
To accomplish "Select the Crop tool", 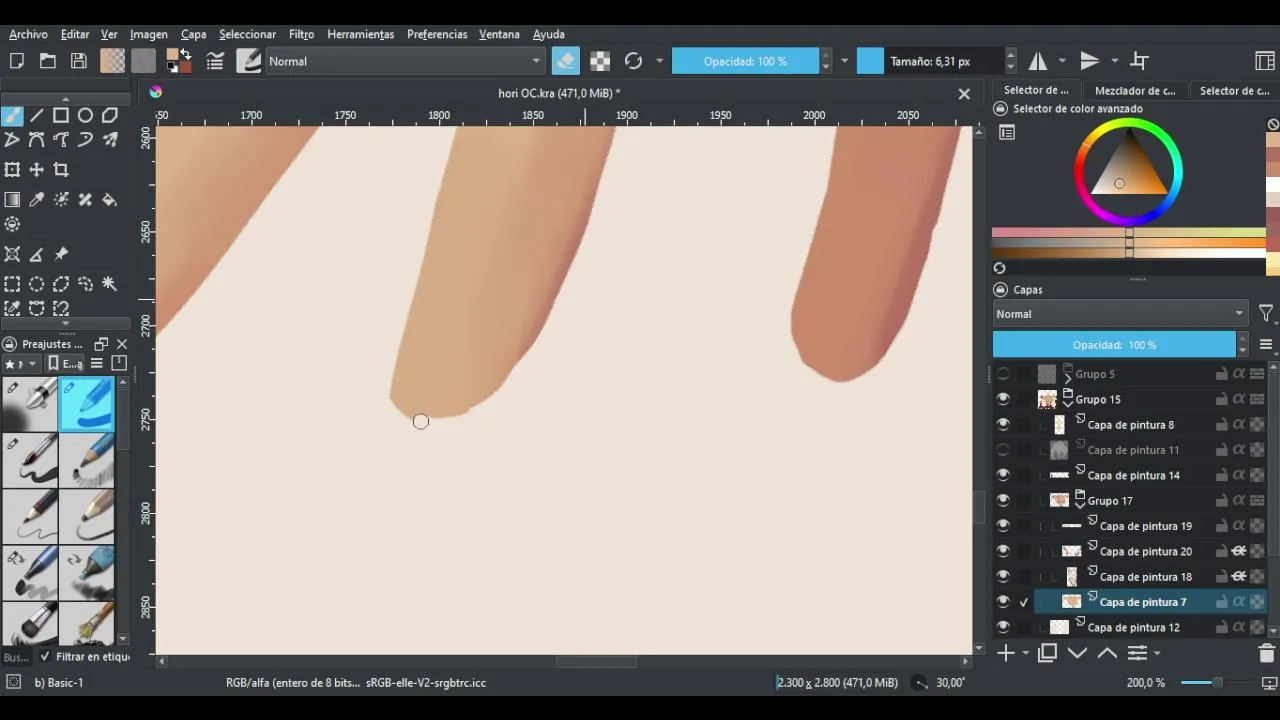I will pyautogui.click(x=61, y=170).
